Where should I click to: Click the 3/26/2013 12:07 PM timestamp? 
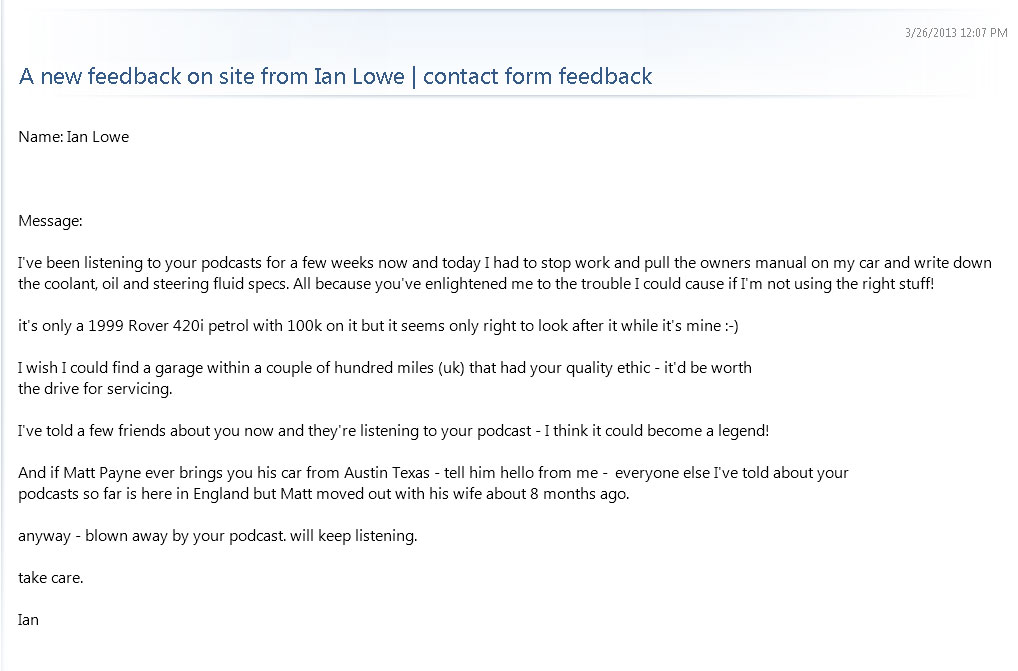pos(955,33)
